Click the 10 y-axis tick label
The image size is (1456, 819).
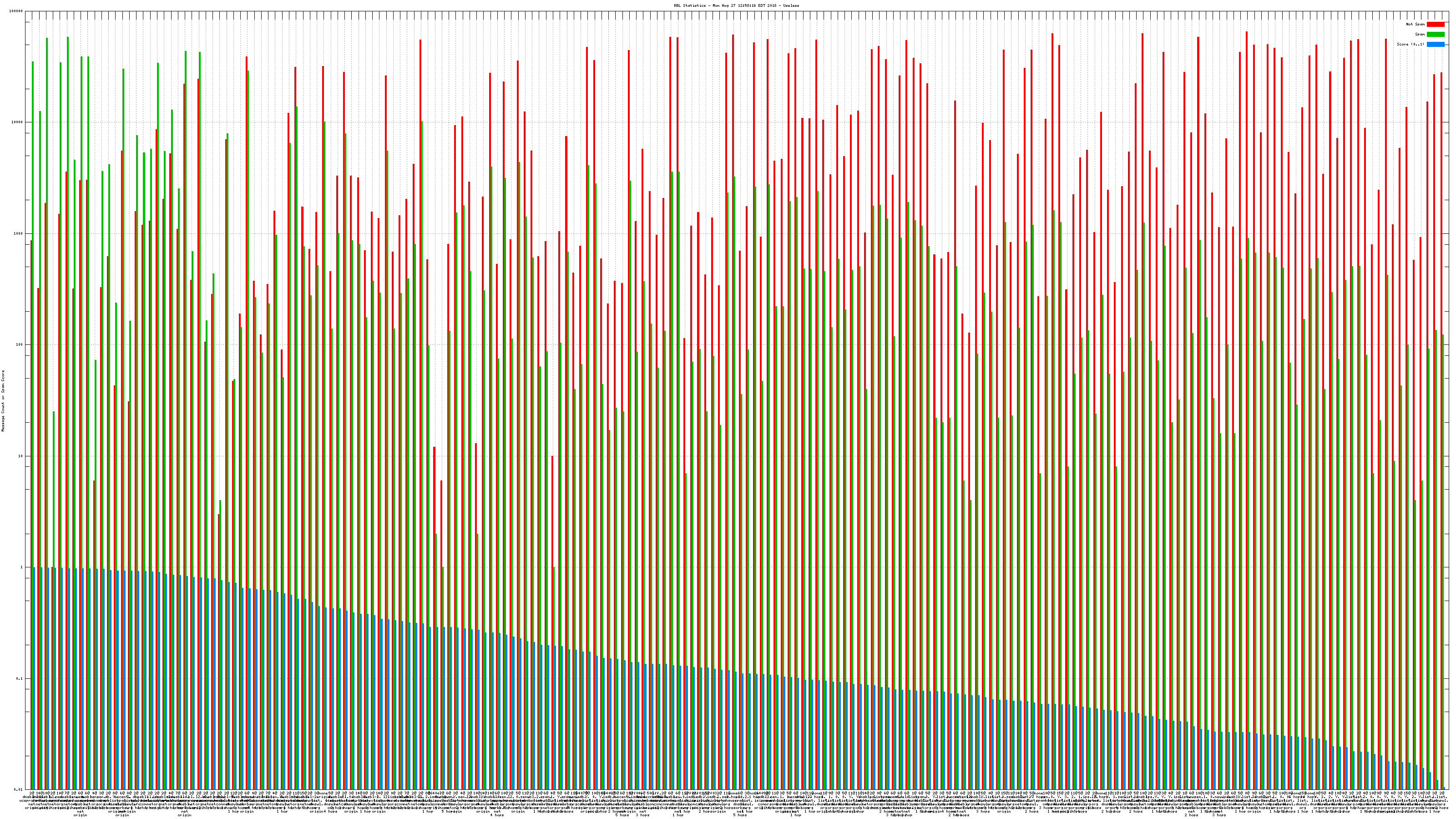click(x=21, y=456)
